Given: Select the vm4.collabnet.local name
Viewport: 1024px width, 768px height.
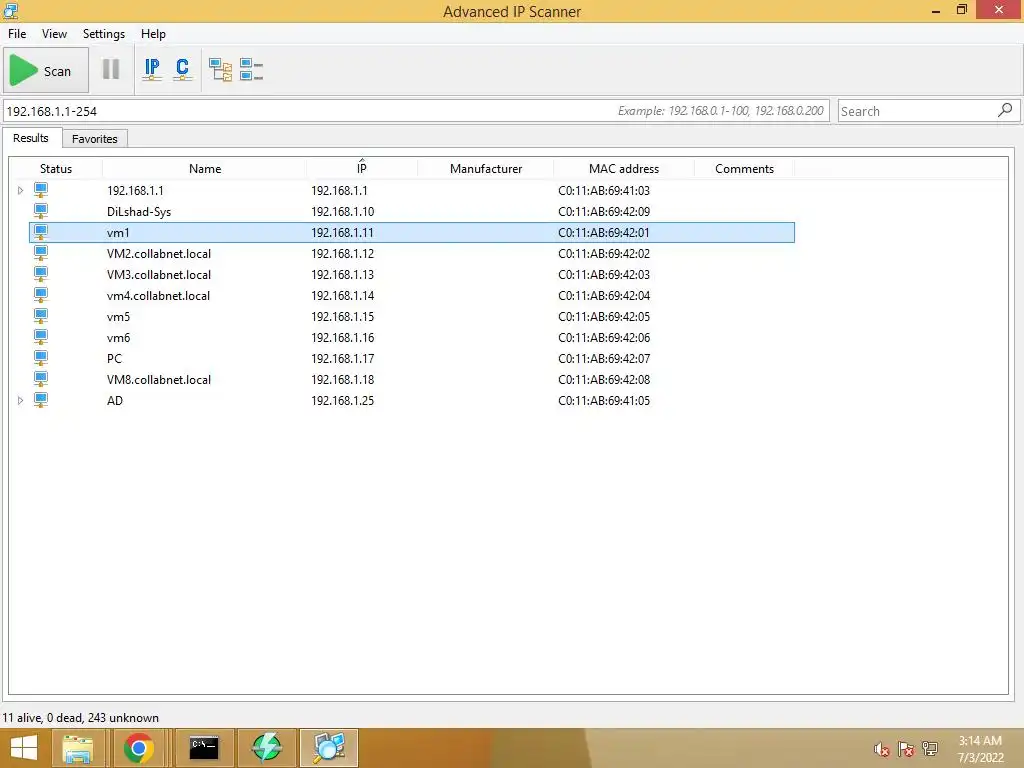Looking at the screenshot, I should click(159, 296).
